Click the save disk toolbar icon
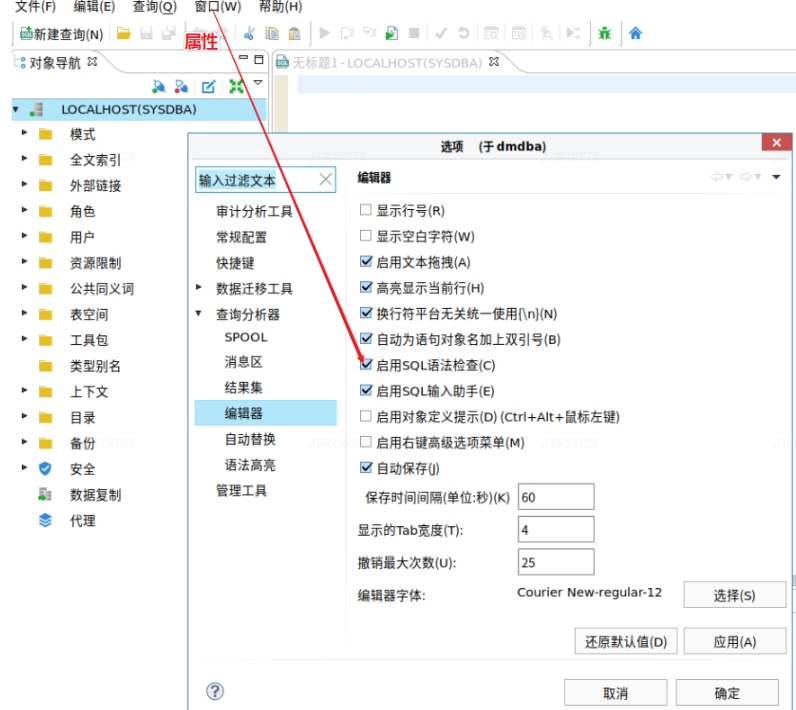The width and height of the screenshot is (796, 710). (146, 33)
